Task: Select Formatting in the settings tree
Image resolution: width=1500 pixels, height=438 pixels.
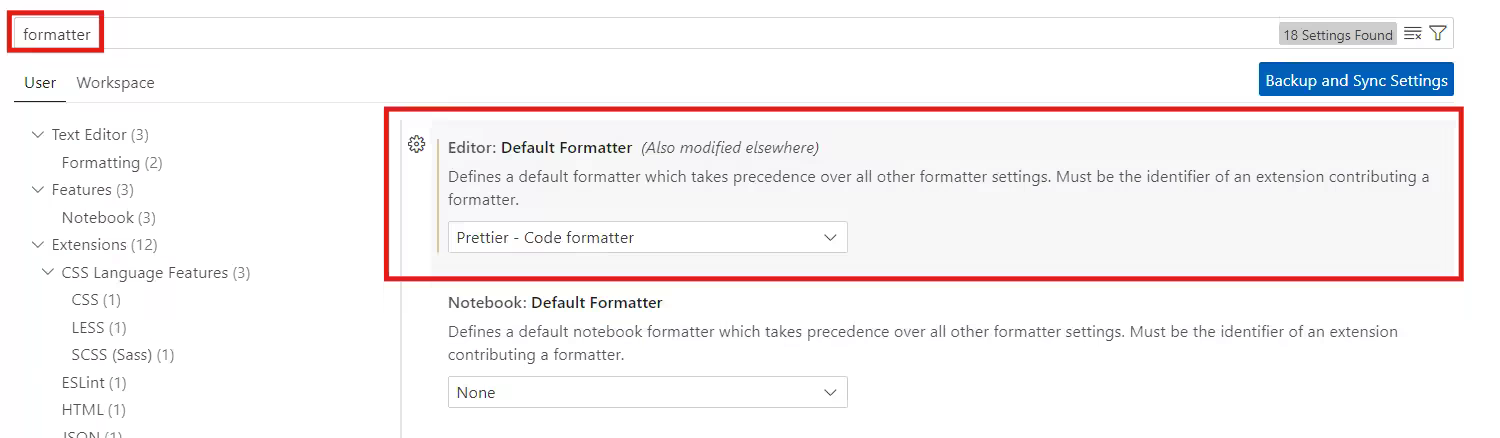Action: coord(111,162)
